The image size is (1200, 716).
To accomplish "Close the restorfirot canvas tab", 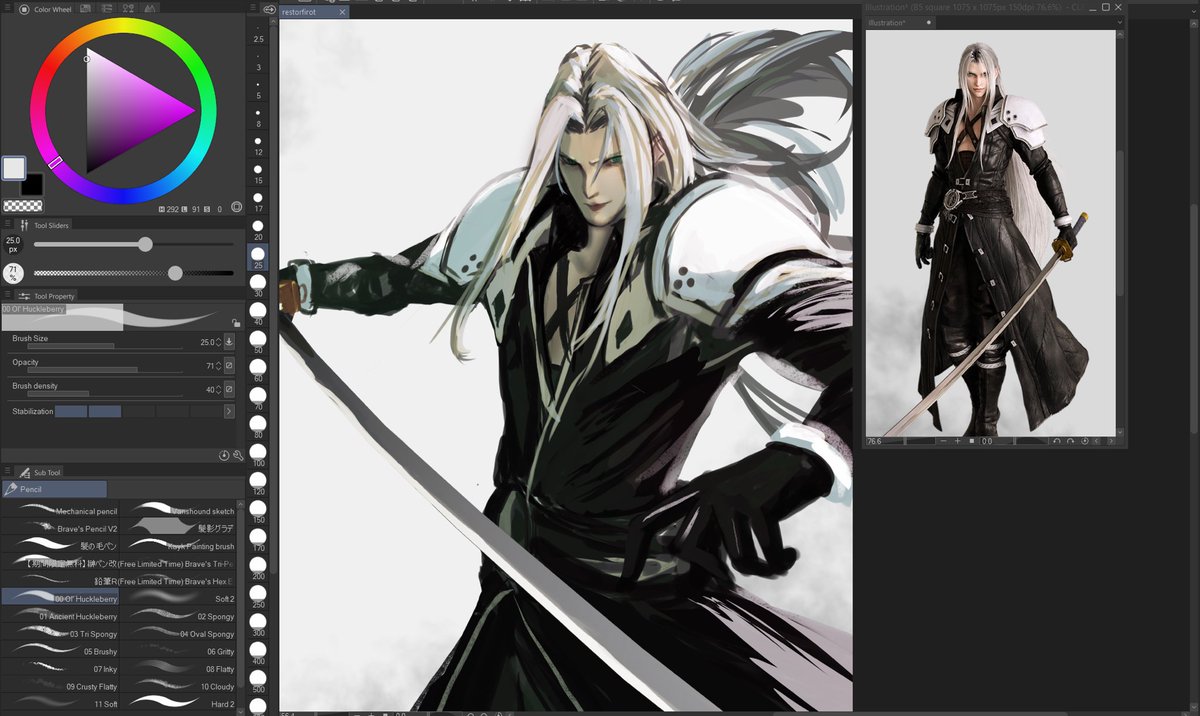I will 341,13.
